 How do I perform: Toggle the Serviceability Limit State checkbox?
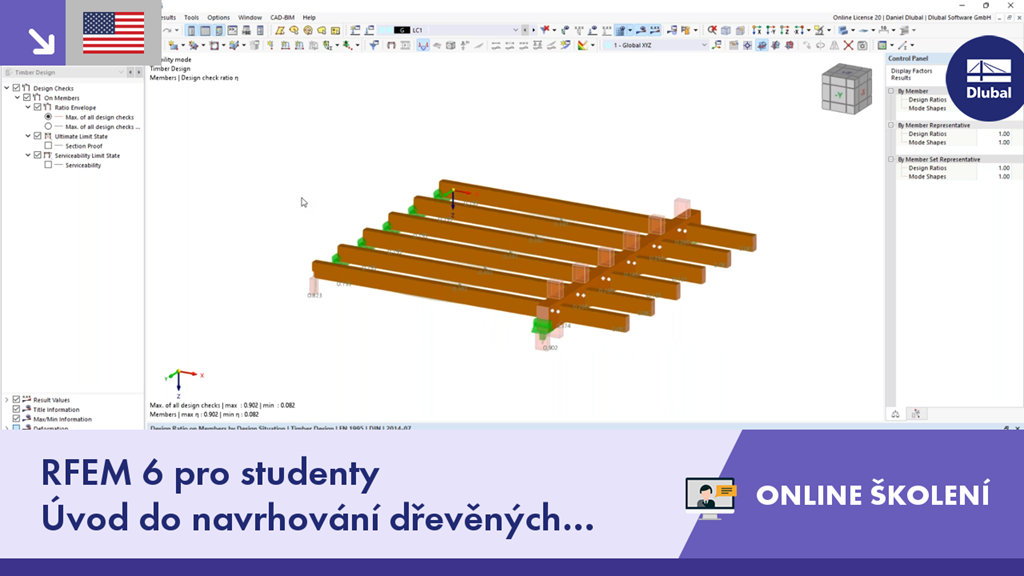(x=37, y=155)
